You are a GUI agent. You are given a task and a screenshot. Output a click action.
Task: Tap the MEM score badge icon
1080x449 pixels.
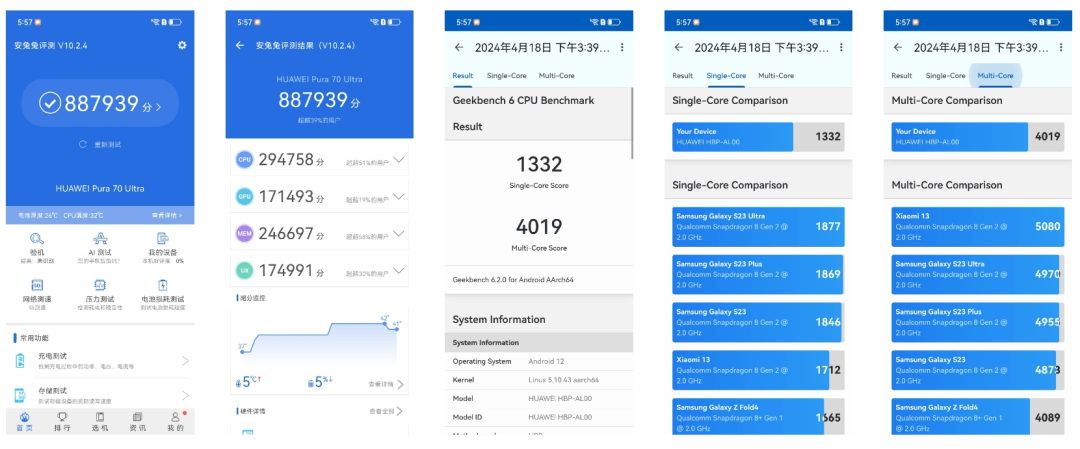(x=244, y=233)
